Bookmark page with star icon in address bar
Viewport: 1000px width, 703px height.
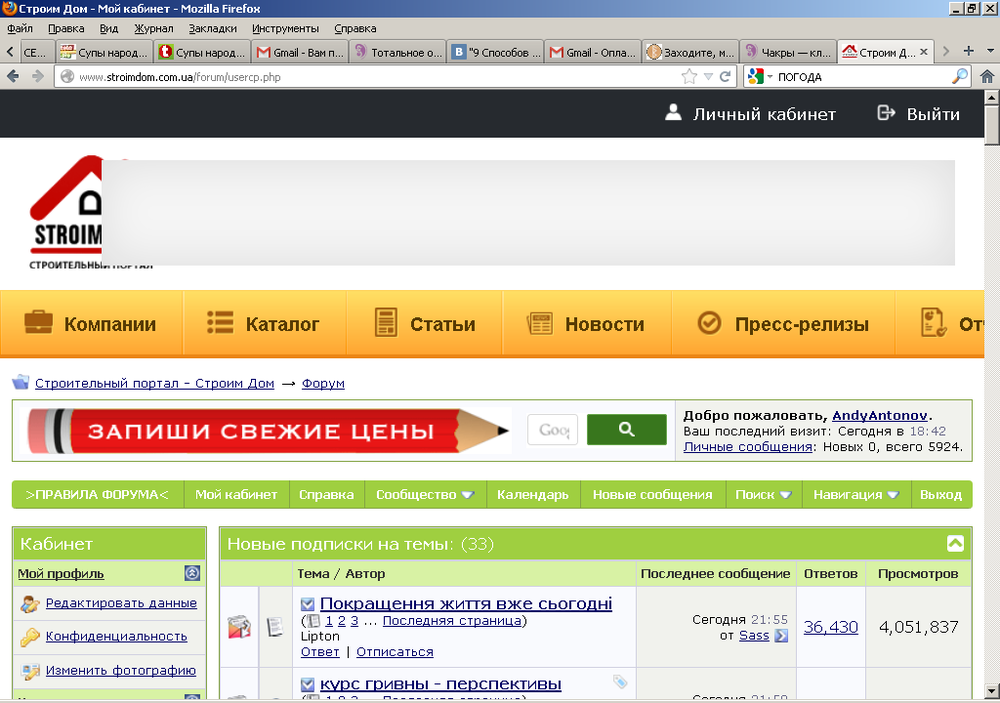(x=689, y=77)
